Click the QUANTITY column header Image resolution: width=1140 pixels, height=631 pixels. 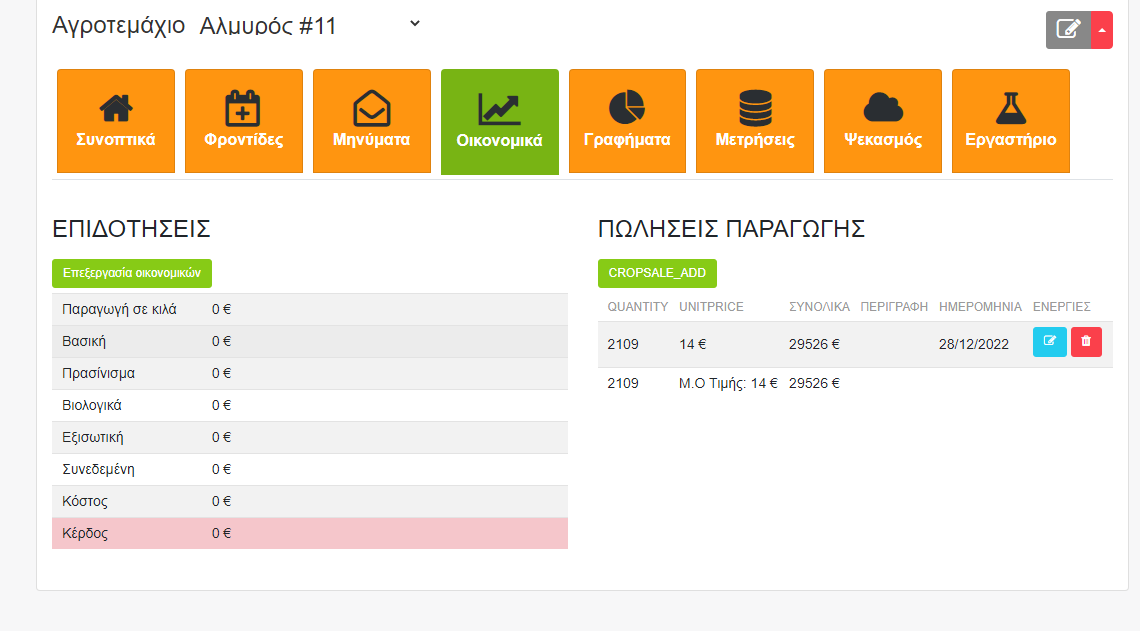click(637, 306)
